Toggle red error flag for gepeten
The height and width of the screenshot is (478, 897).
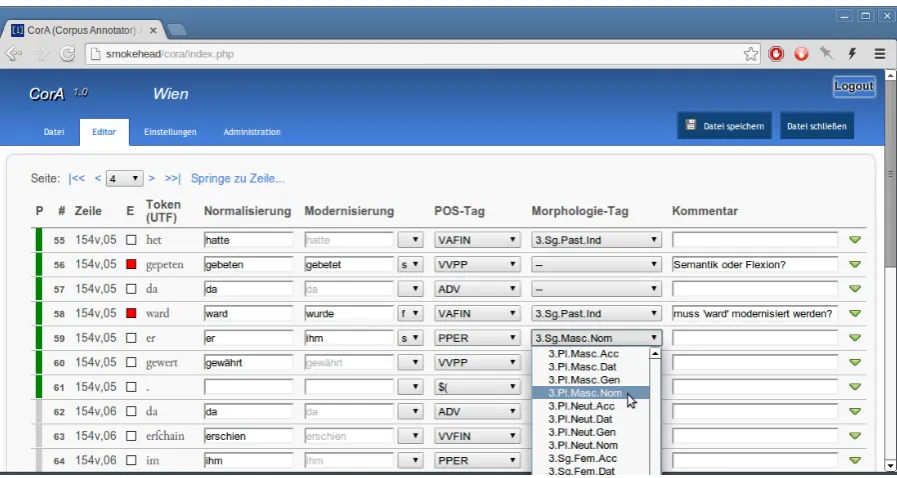(132, 265)
